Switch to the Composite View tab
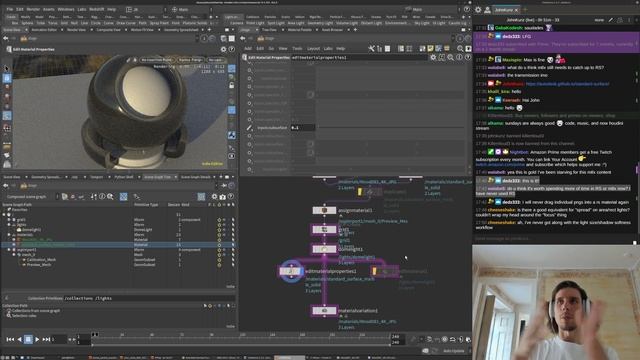The image size is (640, 360). [x=109, y=30]
